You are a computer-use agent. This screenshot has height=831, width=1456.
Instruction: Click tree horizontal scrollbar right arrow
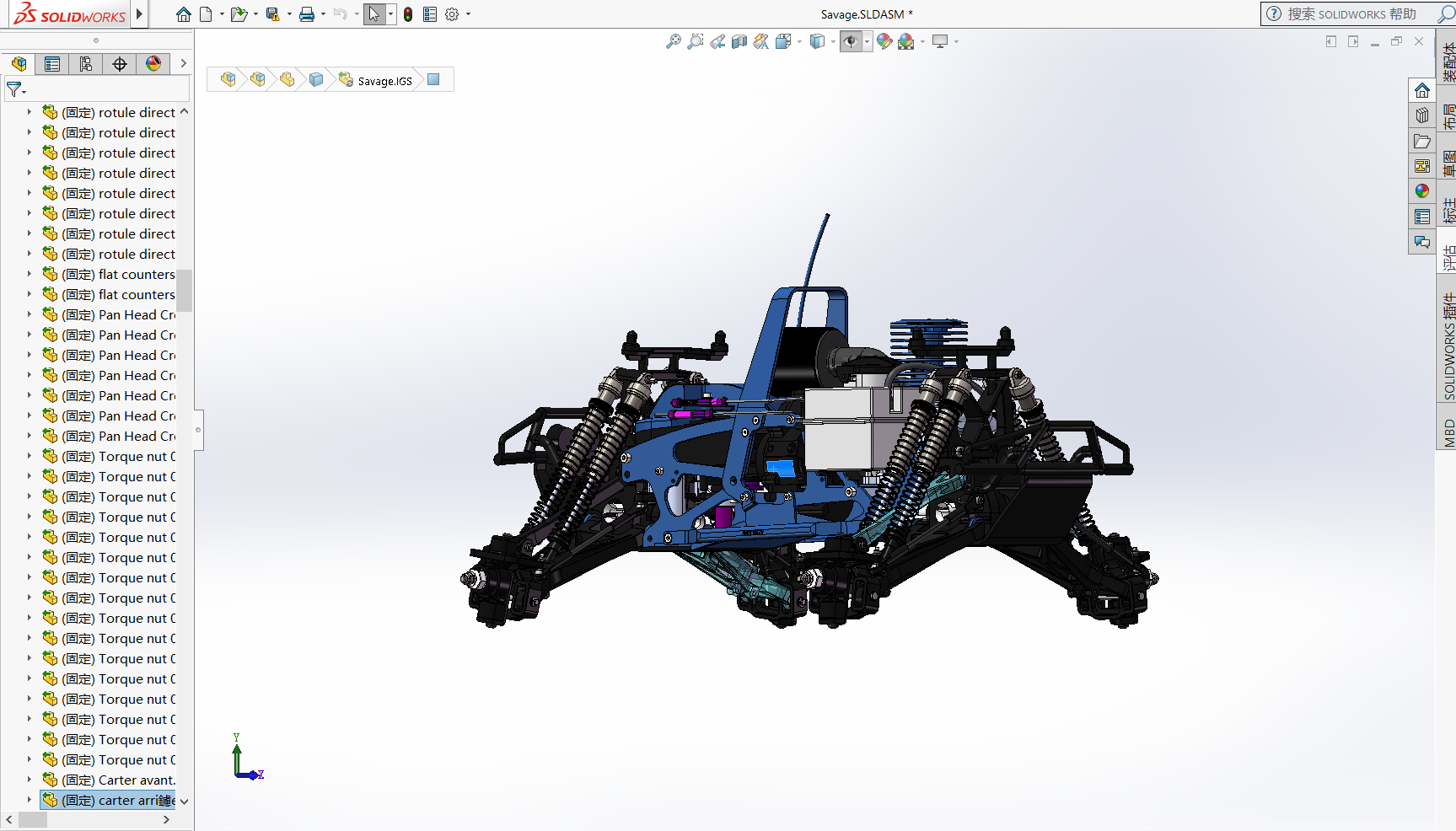pyautogui.click(x=166, y=819)
